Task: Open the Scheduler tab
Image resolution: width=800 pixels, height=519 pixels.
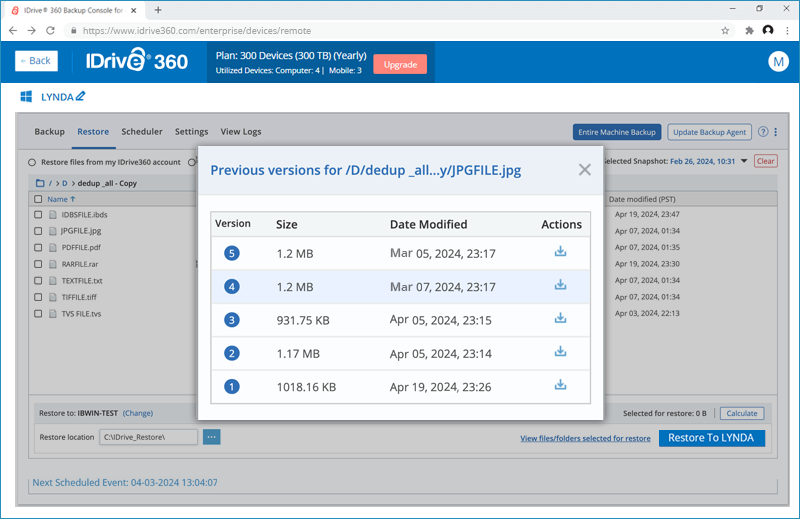Action: coord(142,132)
